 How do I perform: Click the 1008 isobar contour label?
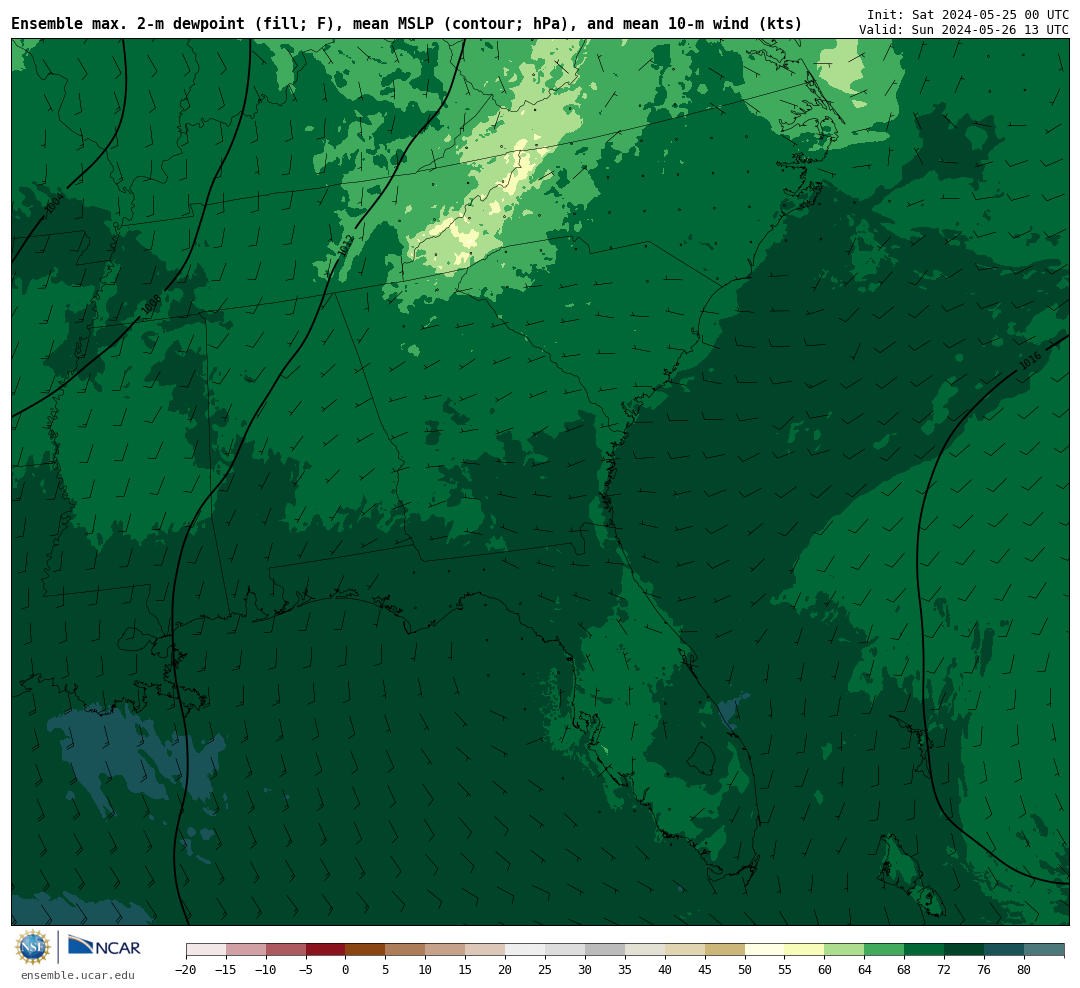point(151,306)
